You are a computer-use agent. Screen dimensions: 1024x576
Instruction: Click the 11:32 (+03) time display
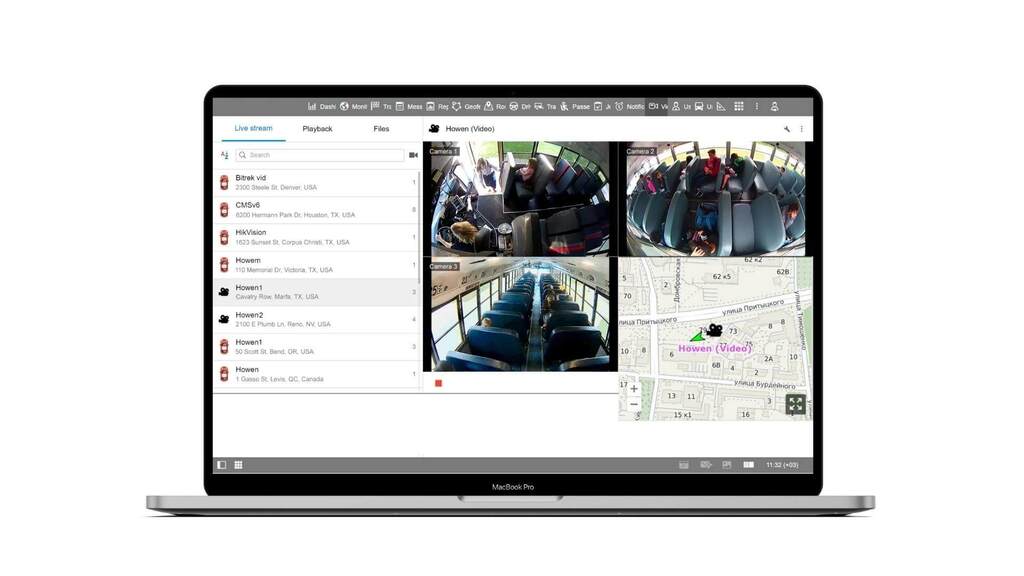pos(782,465)
